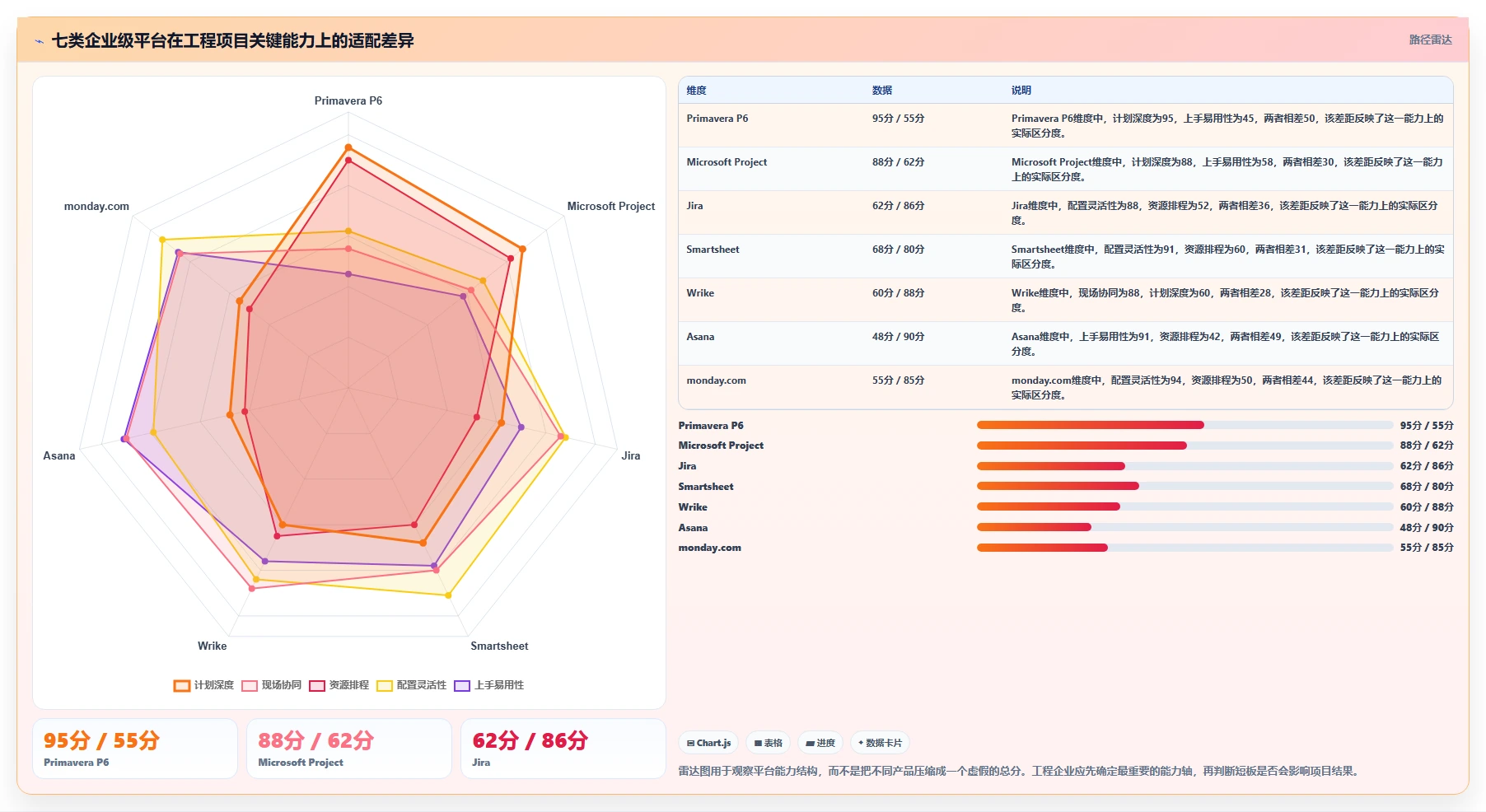Click the Asana progress bar
Screen dimensions: 1486x812
point(1185,527)
